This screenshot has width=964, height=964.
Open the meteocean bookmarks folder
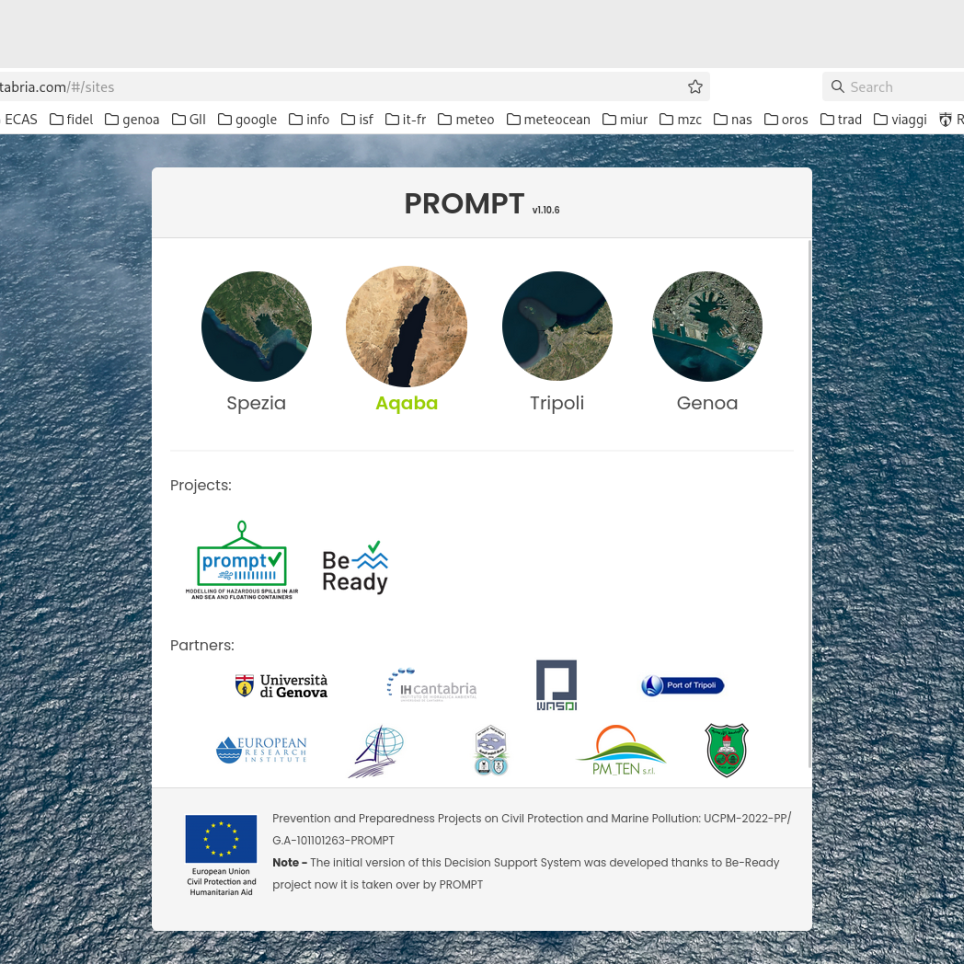548,119
